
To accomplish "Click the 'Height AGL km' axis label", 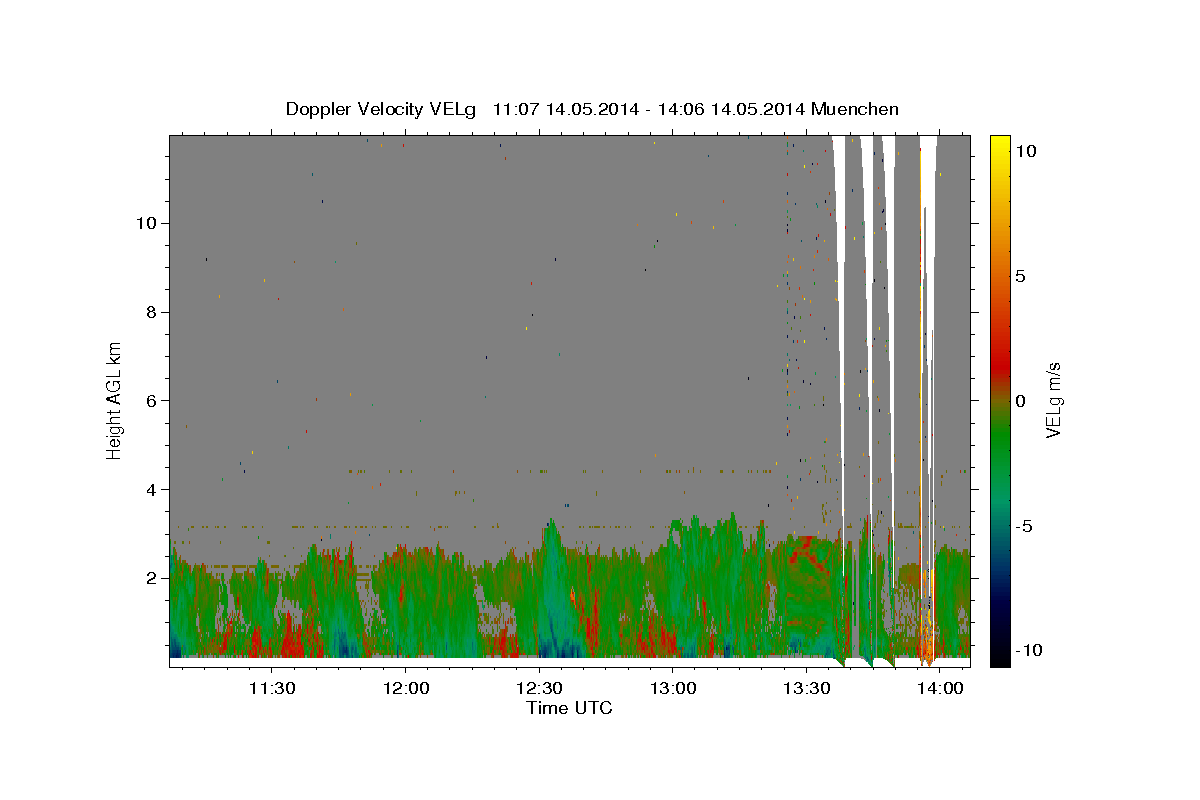I will click(115, 400).
